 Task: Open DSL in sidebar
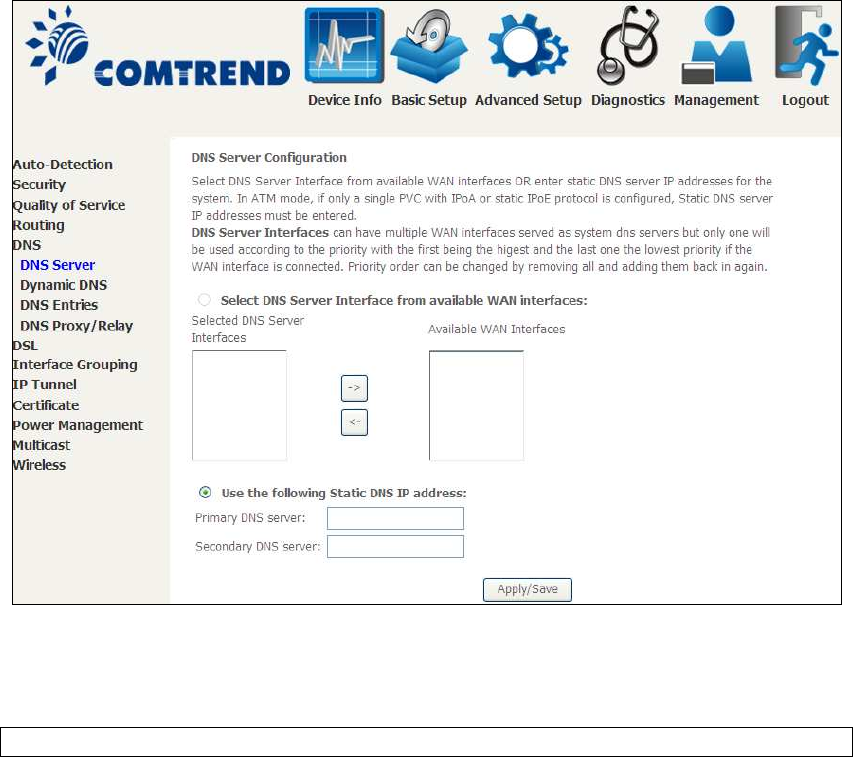[25, 345]
